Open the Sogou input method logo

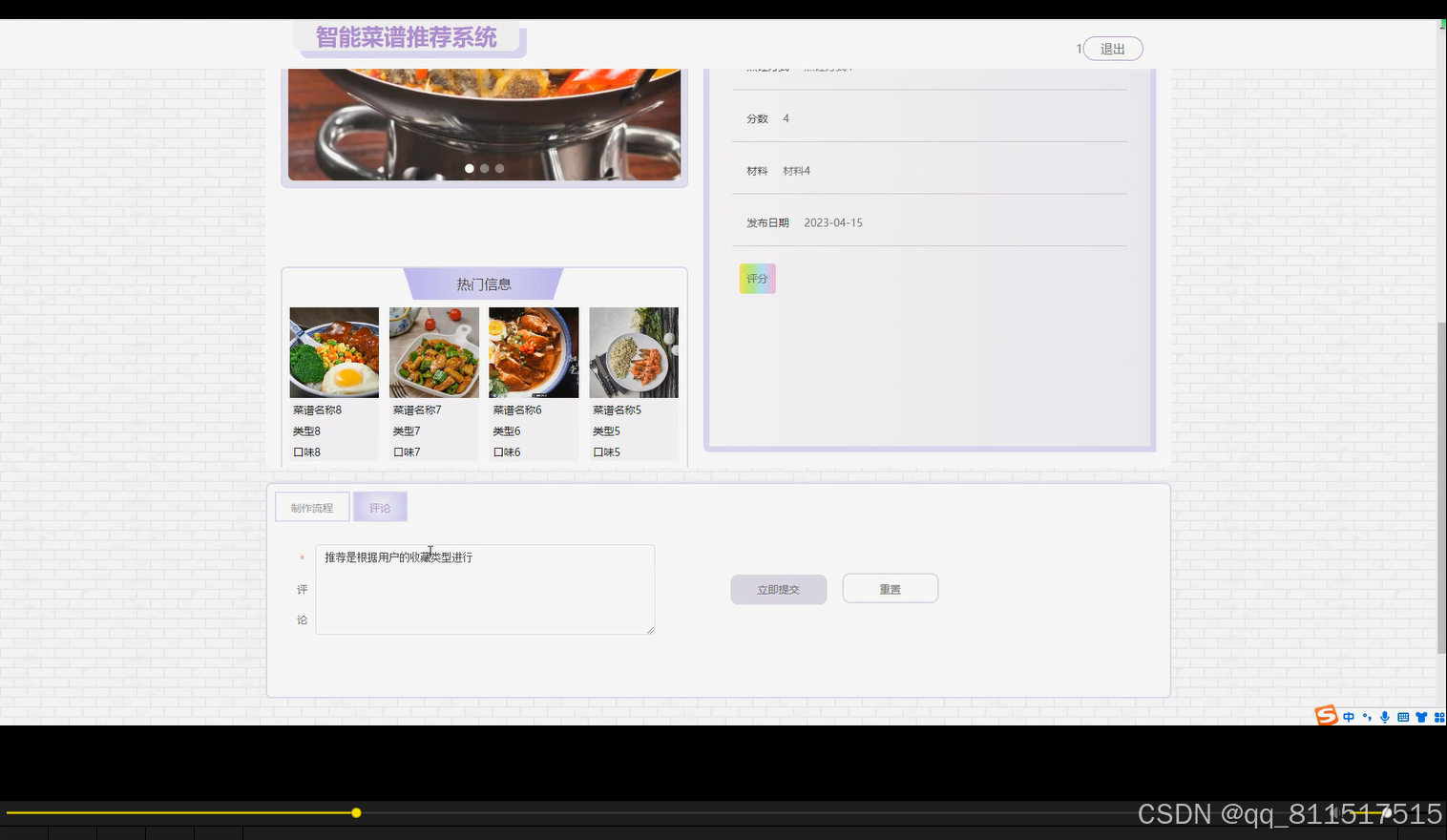1326,716
